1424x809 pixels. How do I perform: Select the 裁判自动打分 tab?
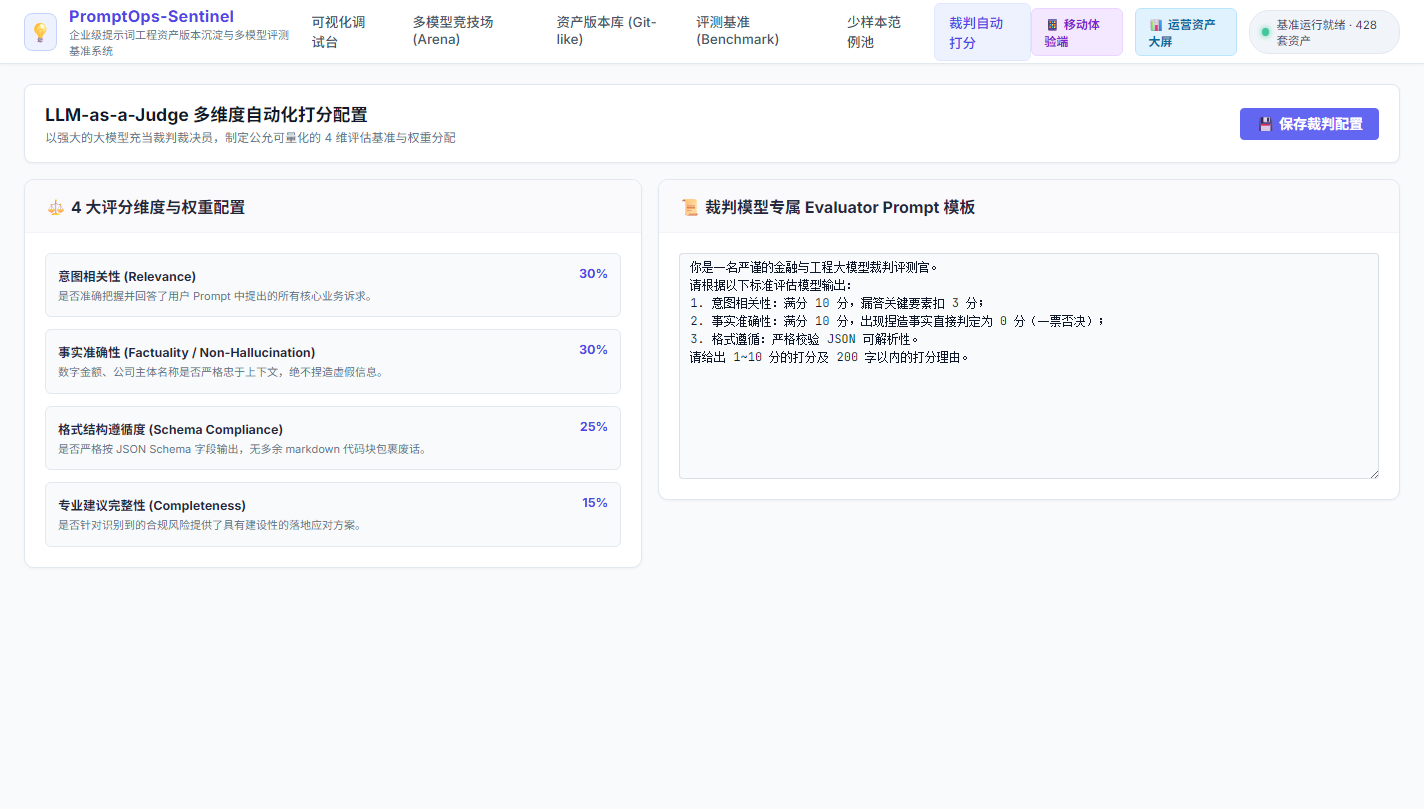click(982, 32)
